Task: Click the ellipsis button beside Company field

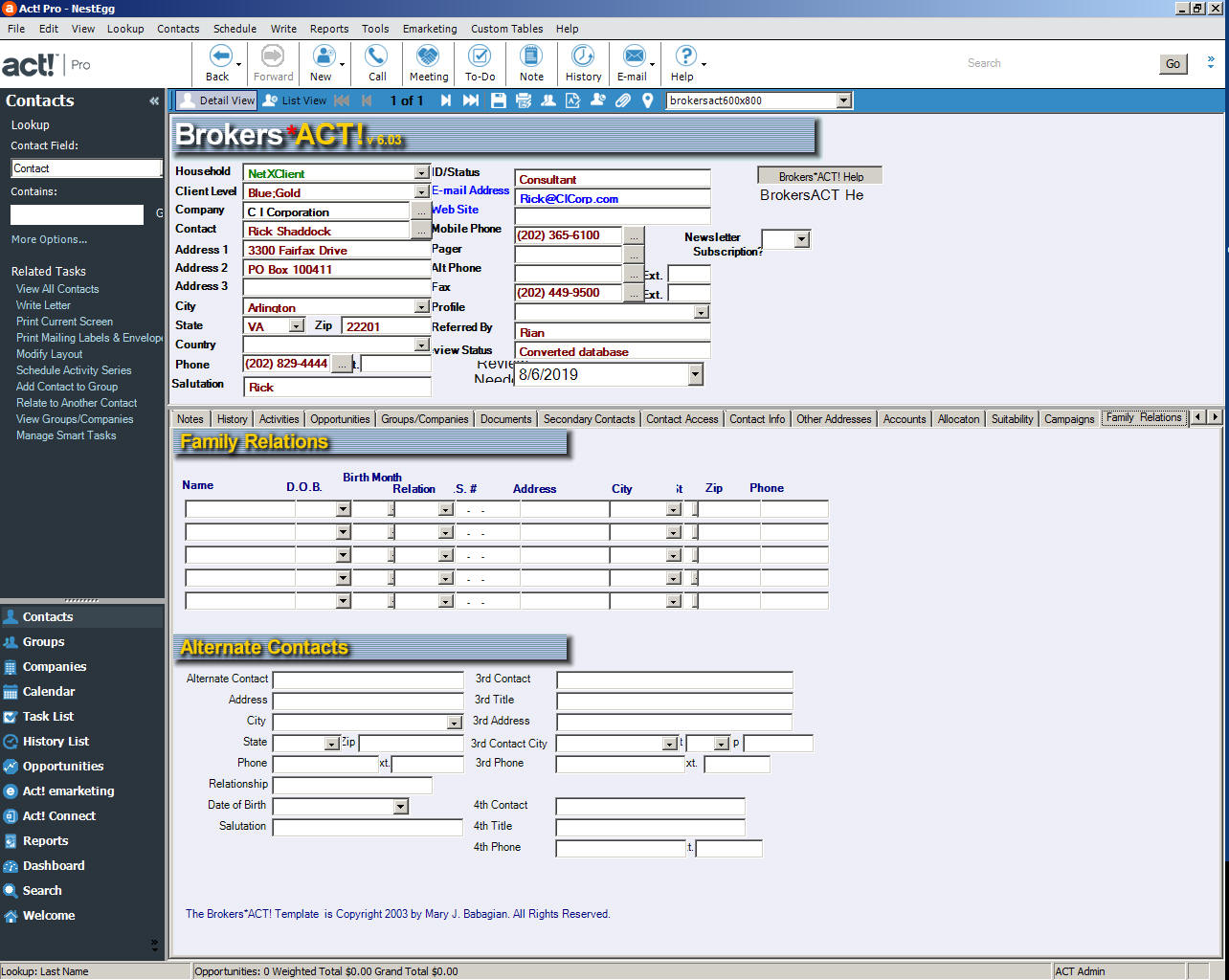Action: tap(421, 211)
